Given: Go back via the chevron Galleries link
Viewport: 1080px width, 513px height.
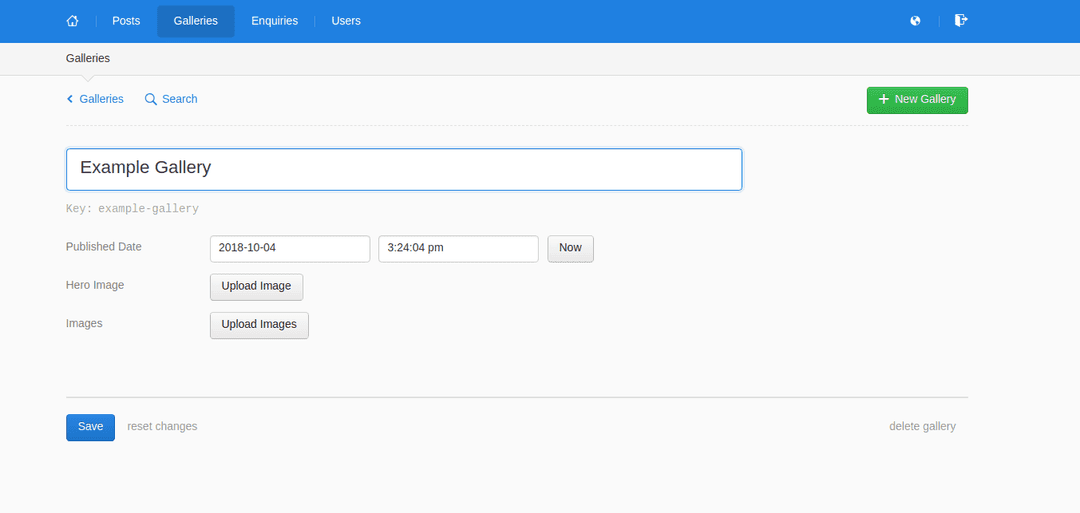Looking at the screenshot, I should click(95, 99).
